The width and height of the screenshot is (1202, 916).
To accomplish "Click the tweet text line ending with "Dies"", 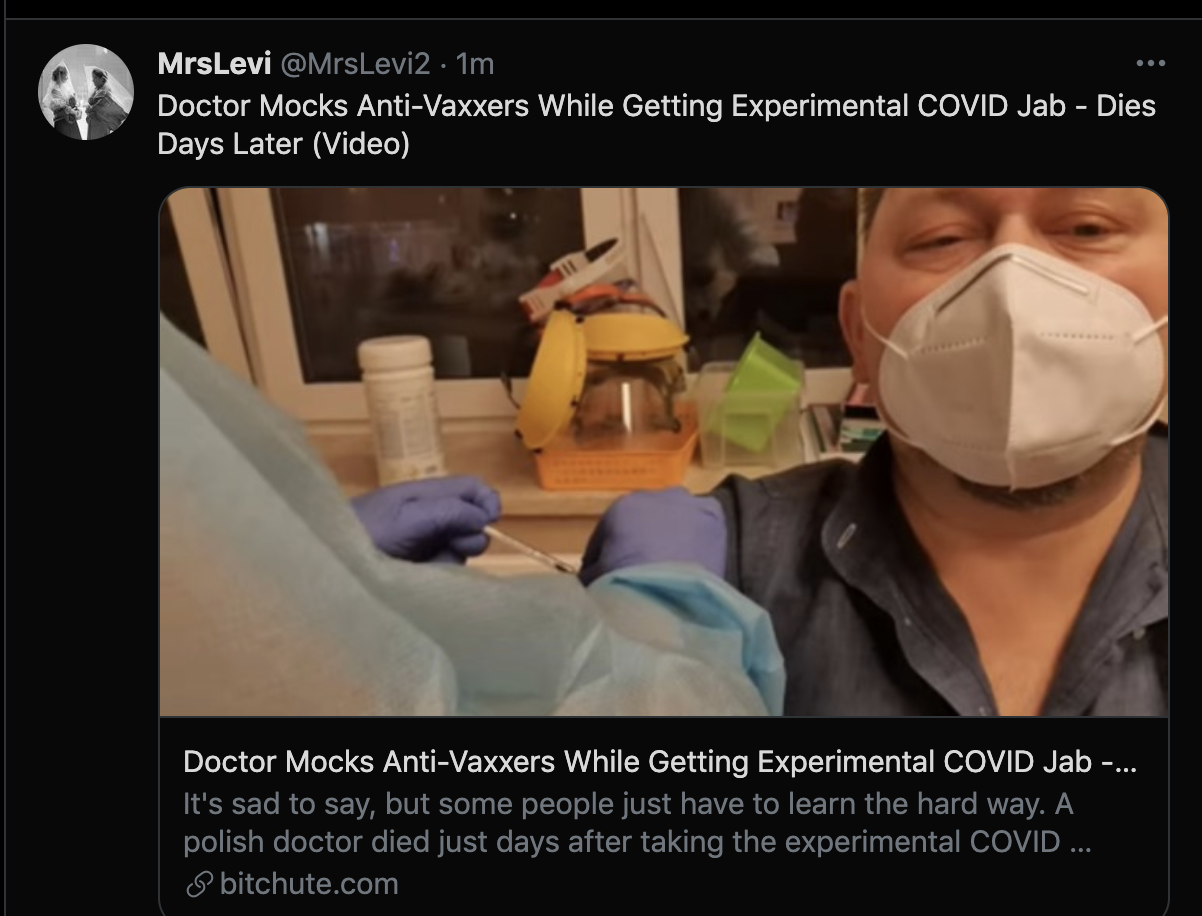I will pos(656,105).
